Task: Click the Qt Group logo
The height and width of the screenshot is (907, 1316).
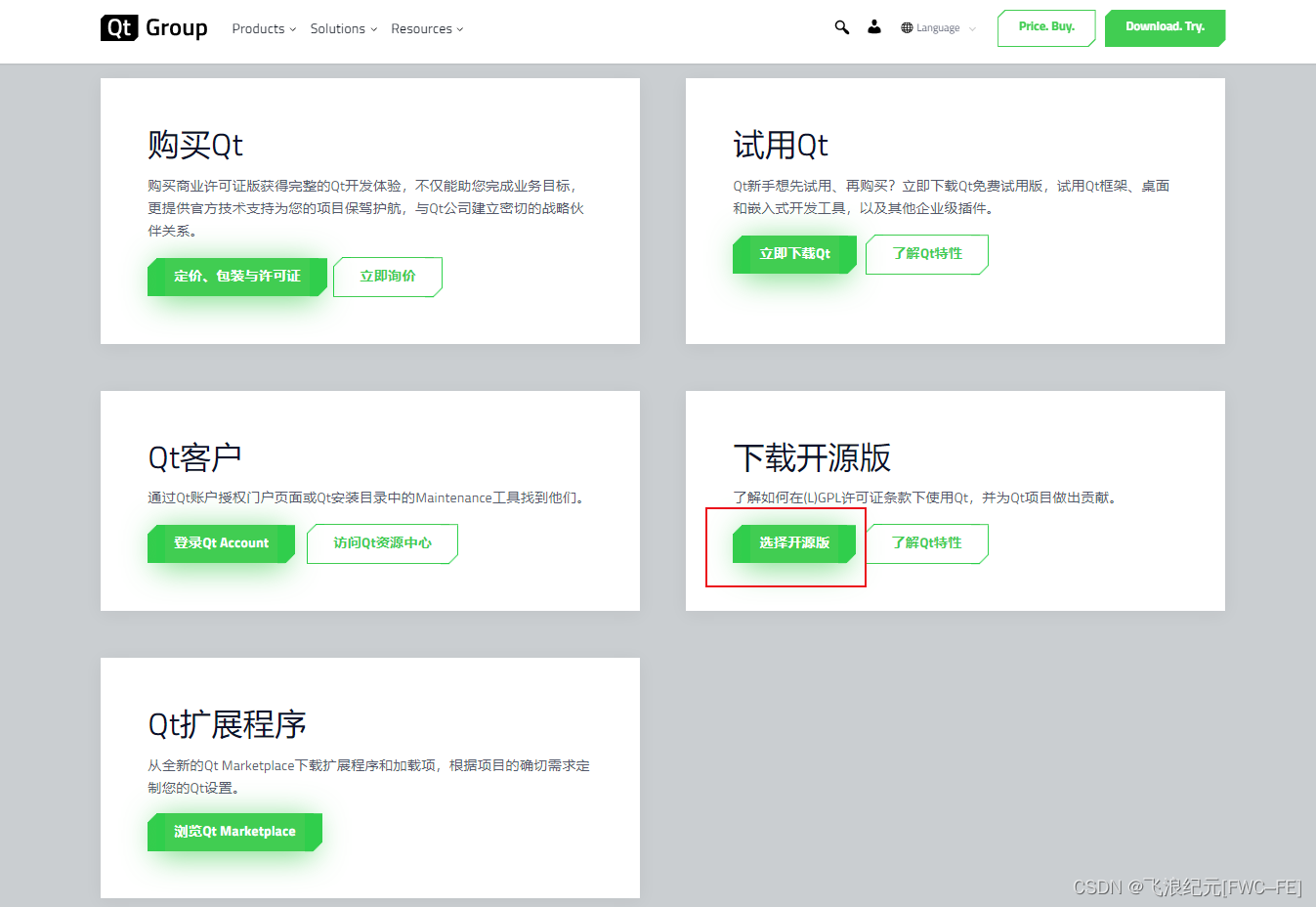Action: click(154, 27)
